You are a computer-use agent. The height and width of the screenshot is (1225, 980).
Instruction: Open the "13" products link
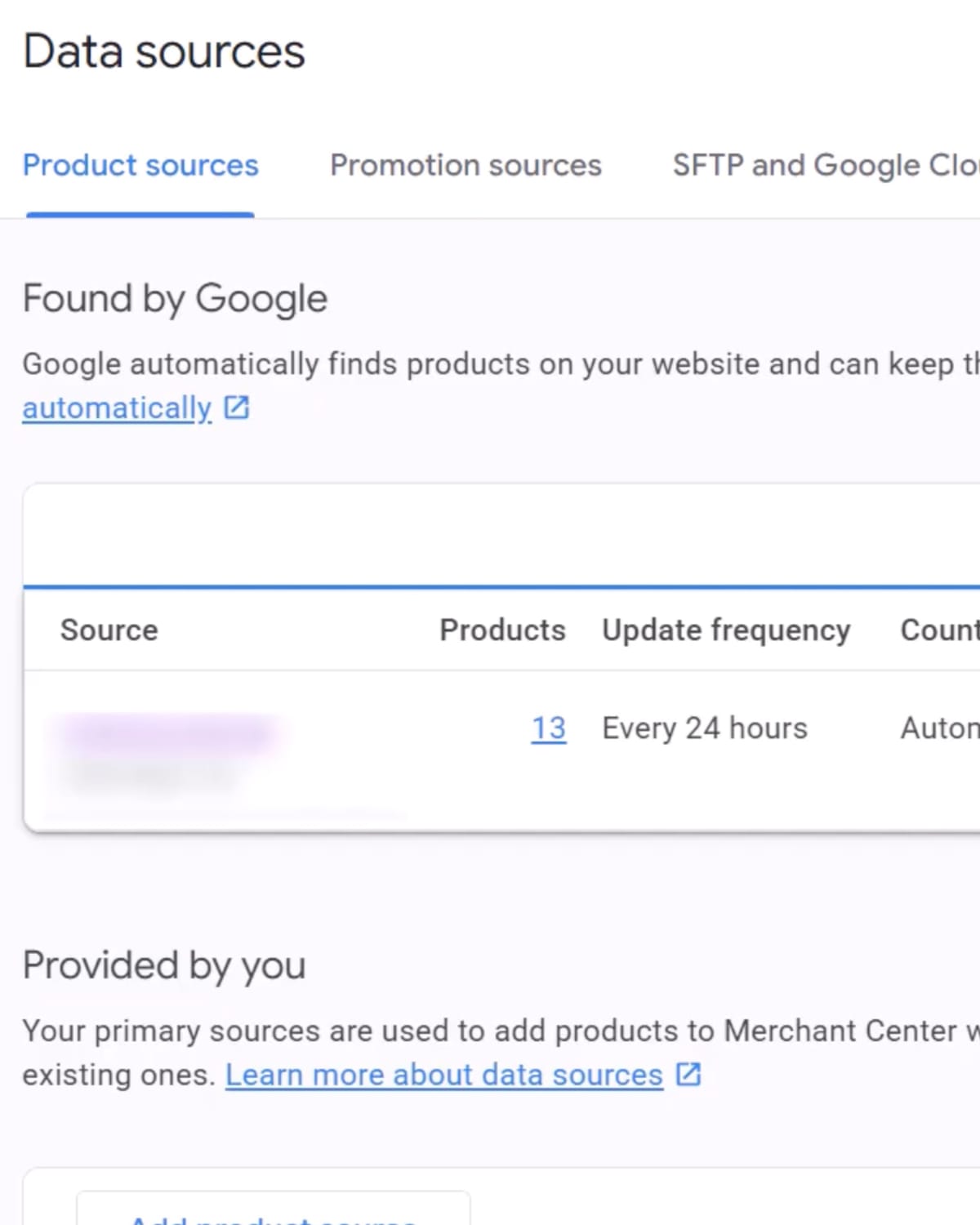(548, 728)
